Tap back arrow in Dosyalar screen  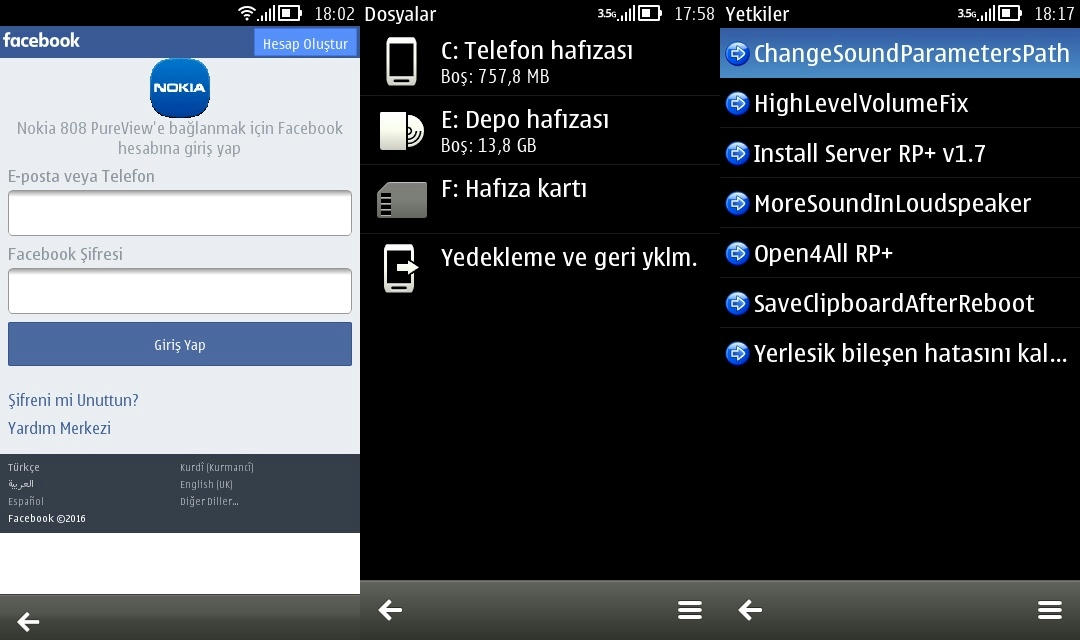point(390,610)
